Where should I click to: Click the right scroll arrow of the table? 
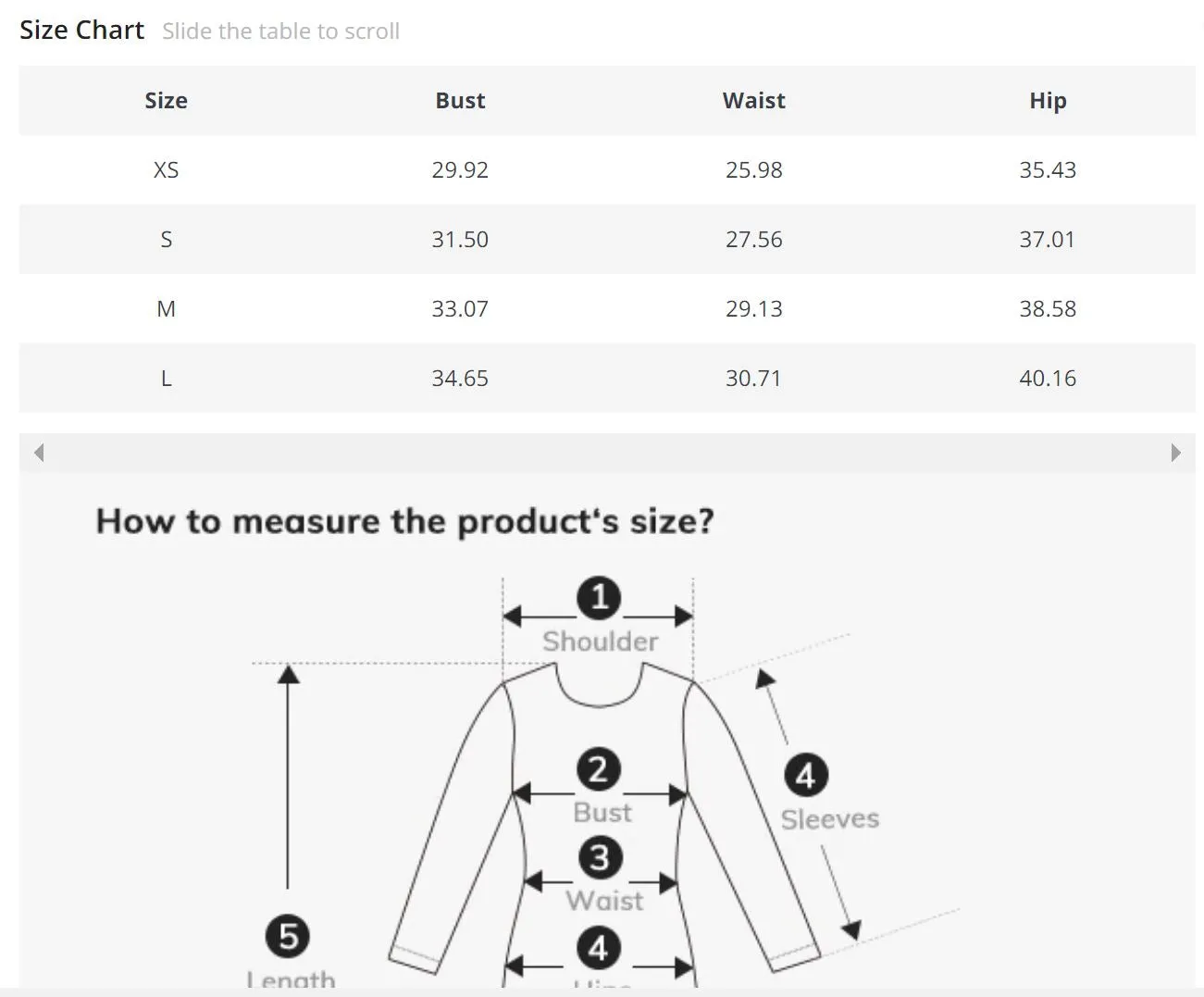[x=1175, y=453]
